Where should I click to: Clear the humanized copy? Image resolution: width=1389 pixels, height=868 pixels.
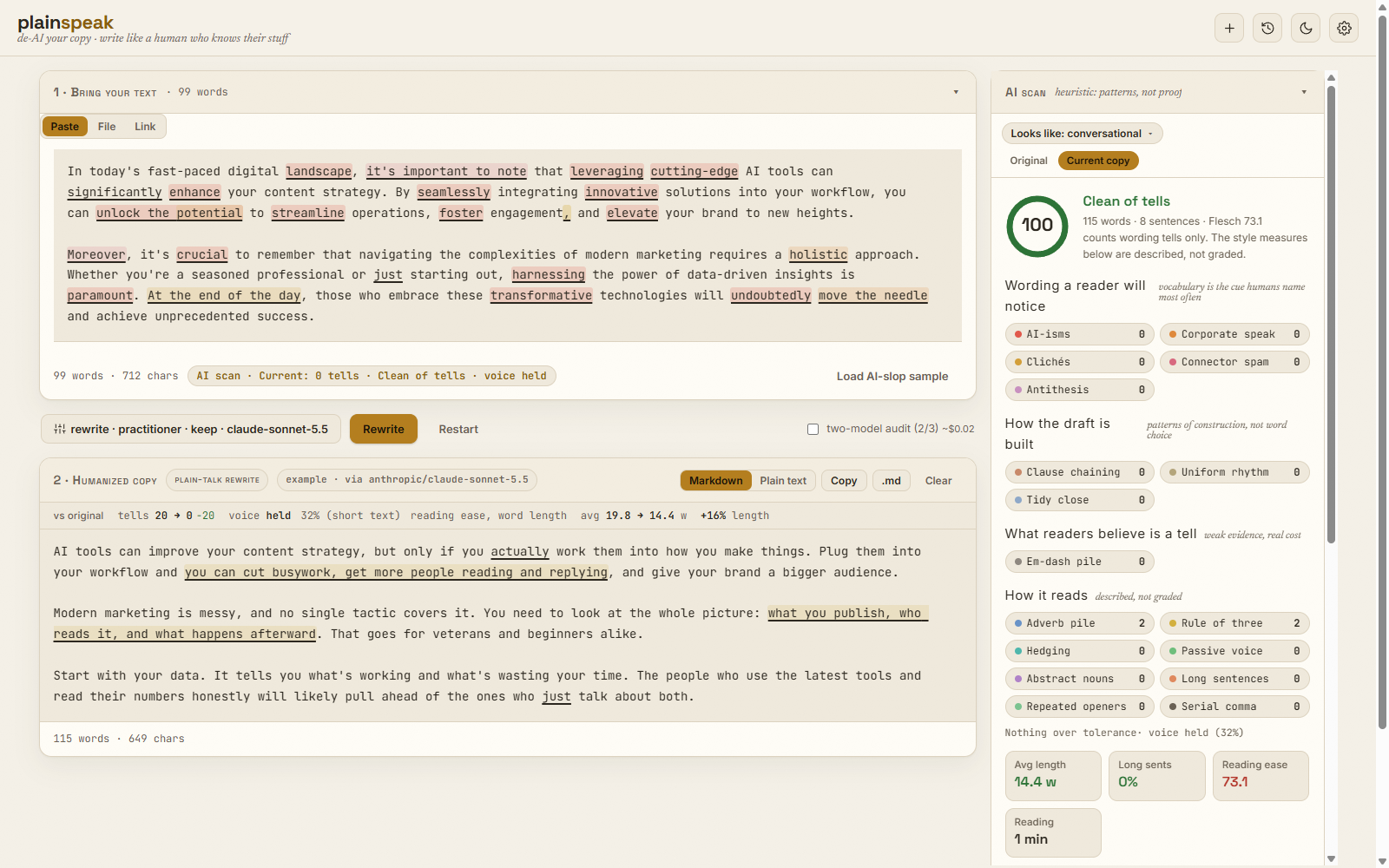coord(938,481)
